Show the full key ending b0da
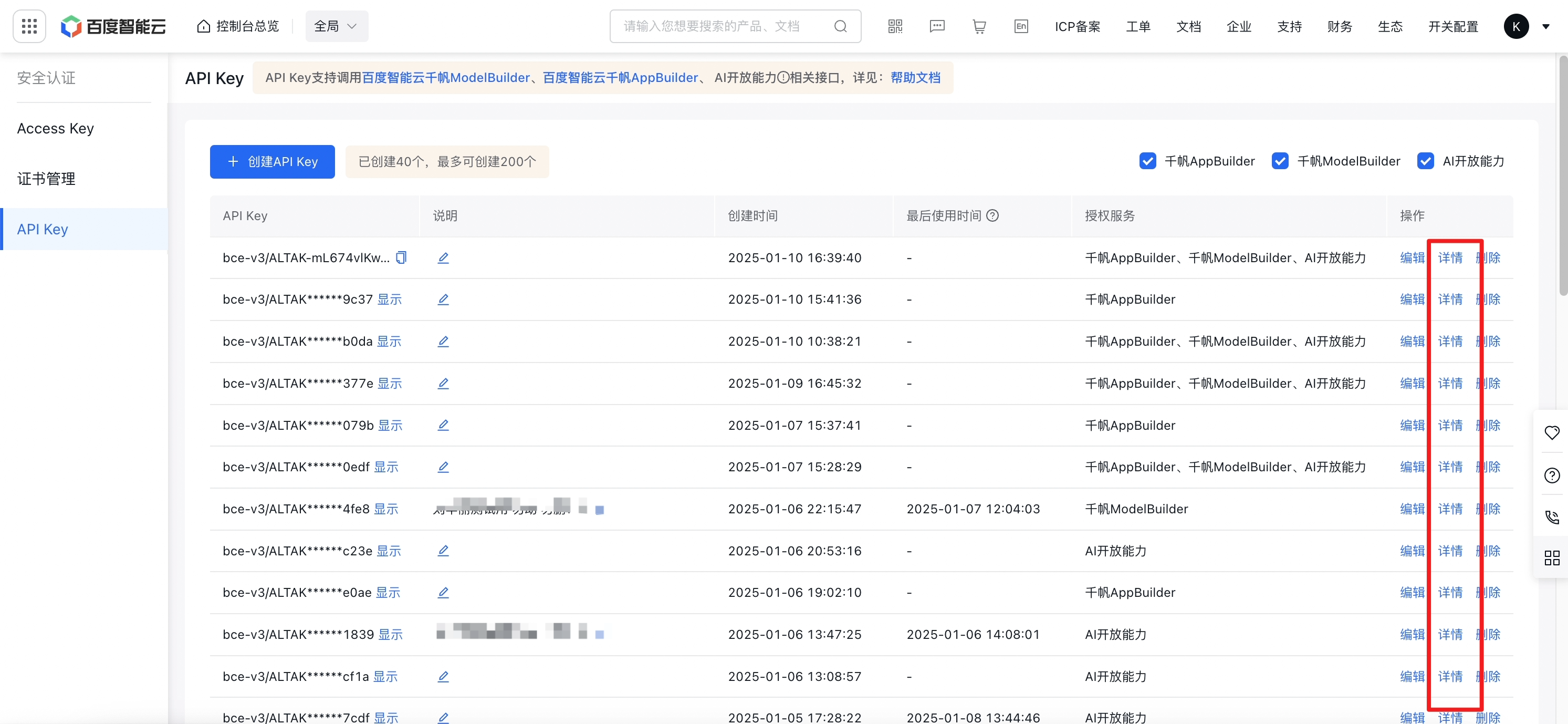The height and width of the screenshot is (724, 1568). click(389, 342)
